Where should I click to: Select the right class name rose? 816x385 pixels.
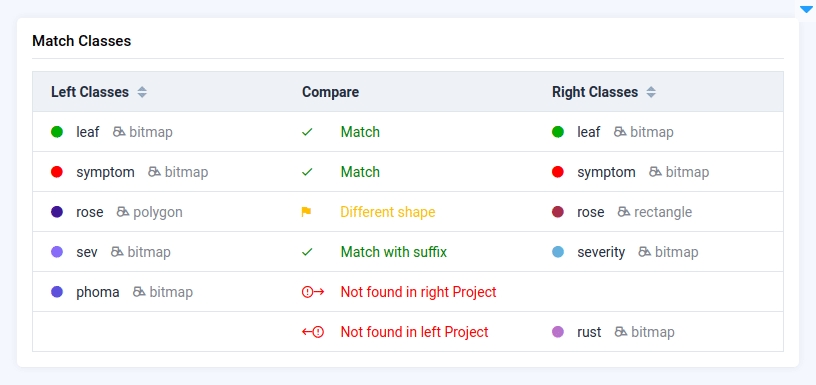(x=591, y=212)
